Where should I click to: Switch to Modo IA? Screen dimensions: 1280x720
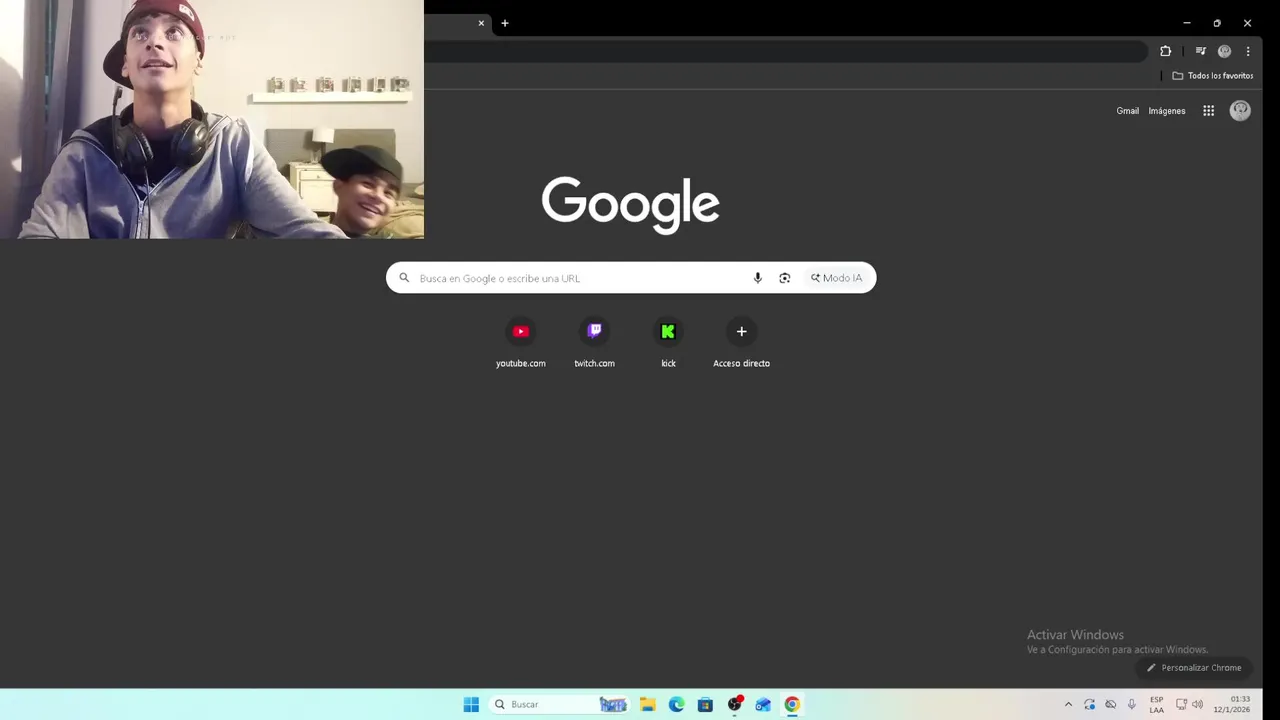836,278
